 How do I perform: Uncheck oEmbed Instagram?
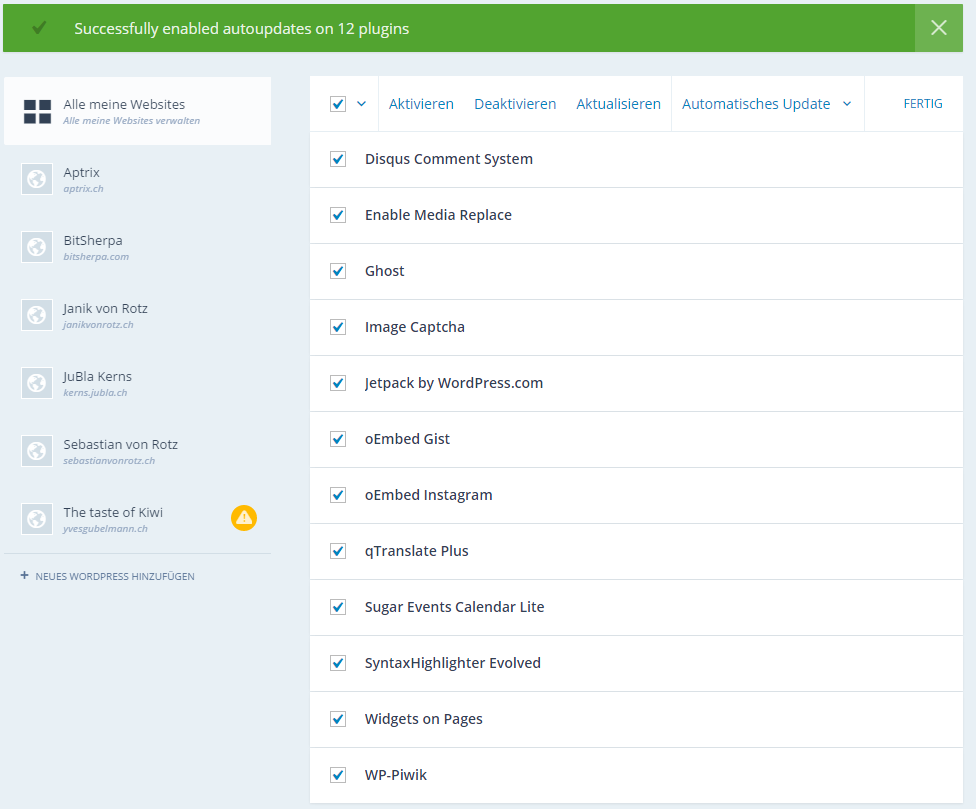click(x=338, y=495)
